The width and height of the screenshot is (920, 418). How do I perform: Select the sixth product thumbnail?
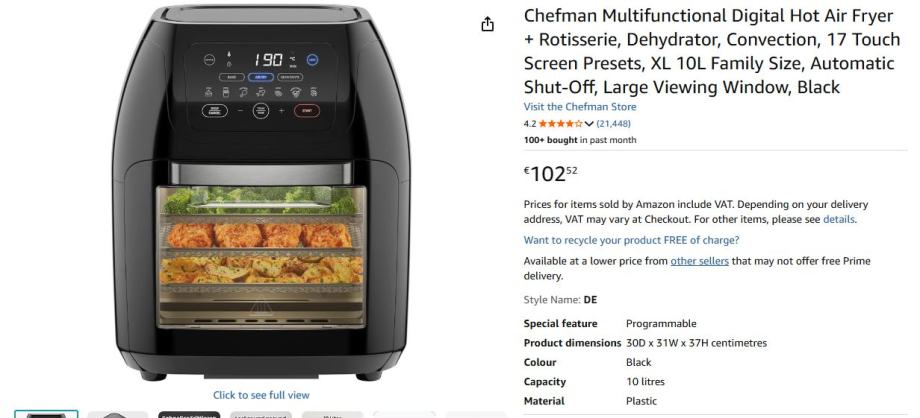point(404,414)
